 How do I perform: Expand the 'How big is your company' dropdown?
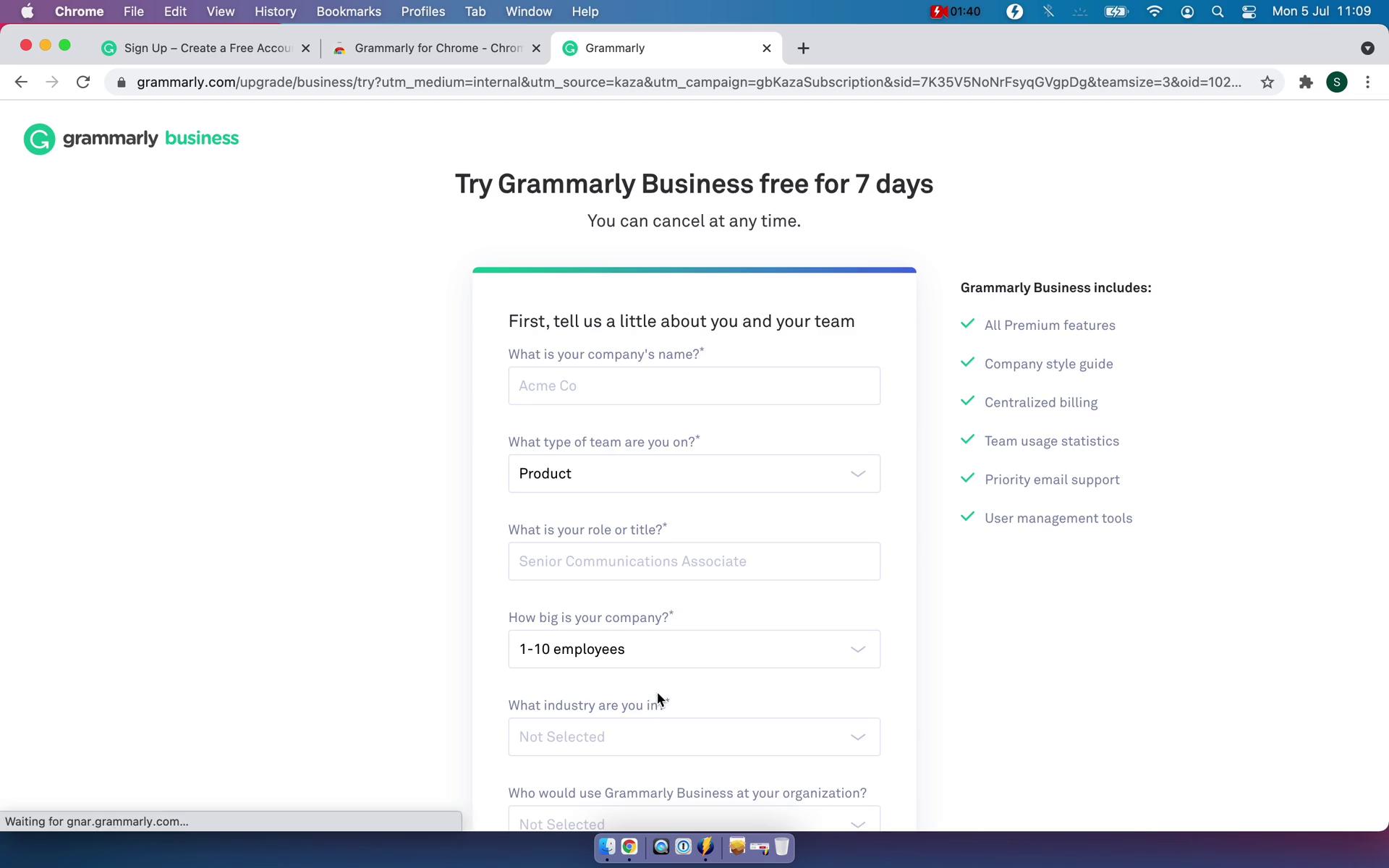[x=693, y=648]
